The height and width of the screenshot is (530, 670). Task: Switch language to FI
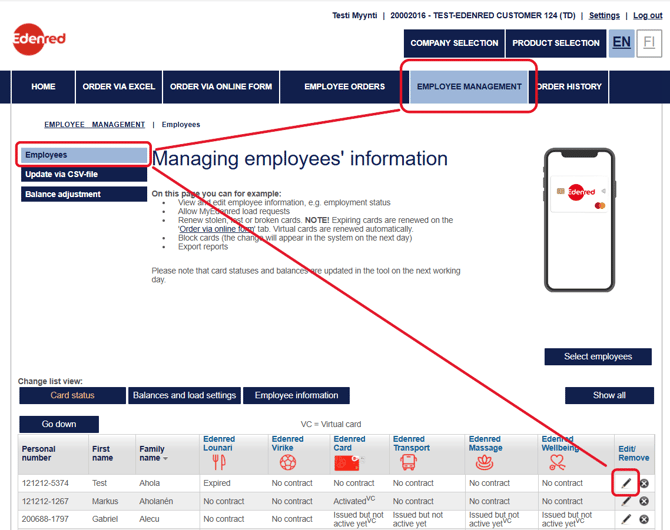(x=649, y=43)
